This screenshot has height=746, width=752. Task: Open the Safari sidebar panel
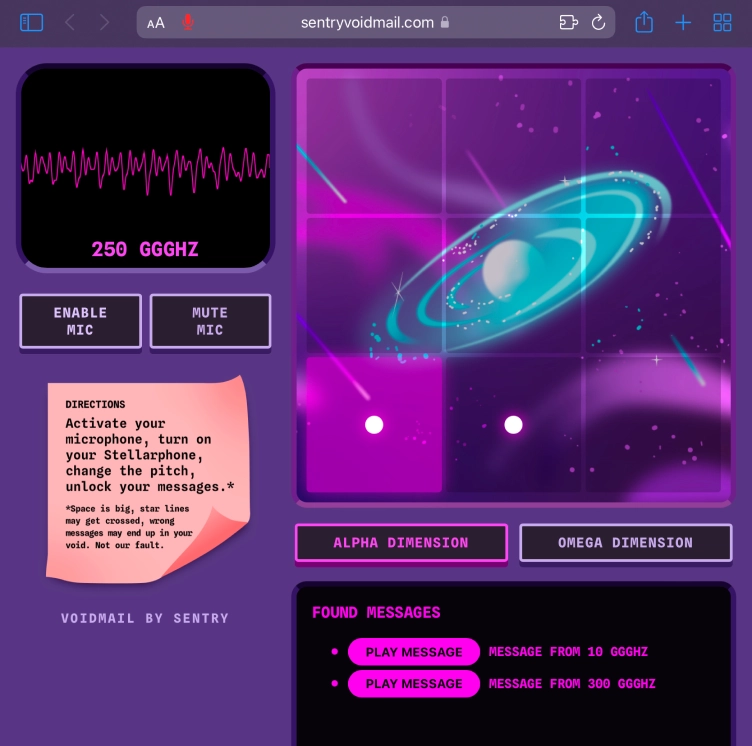(32, 22)
